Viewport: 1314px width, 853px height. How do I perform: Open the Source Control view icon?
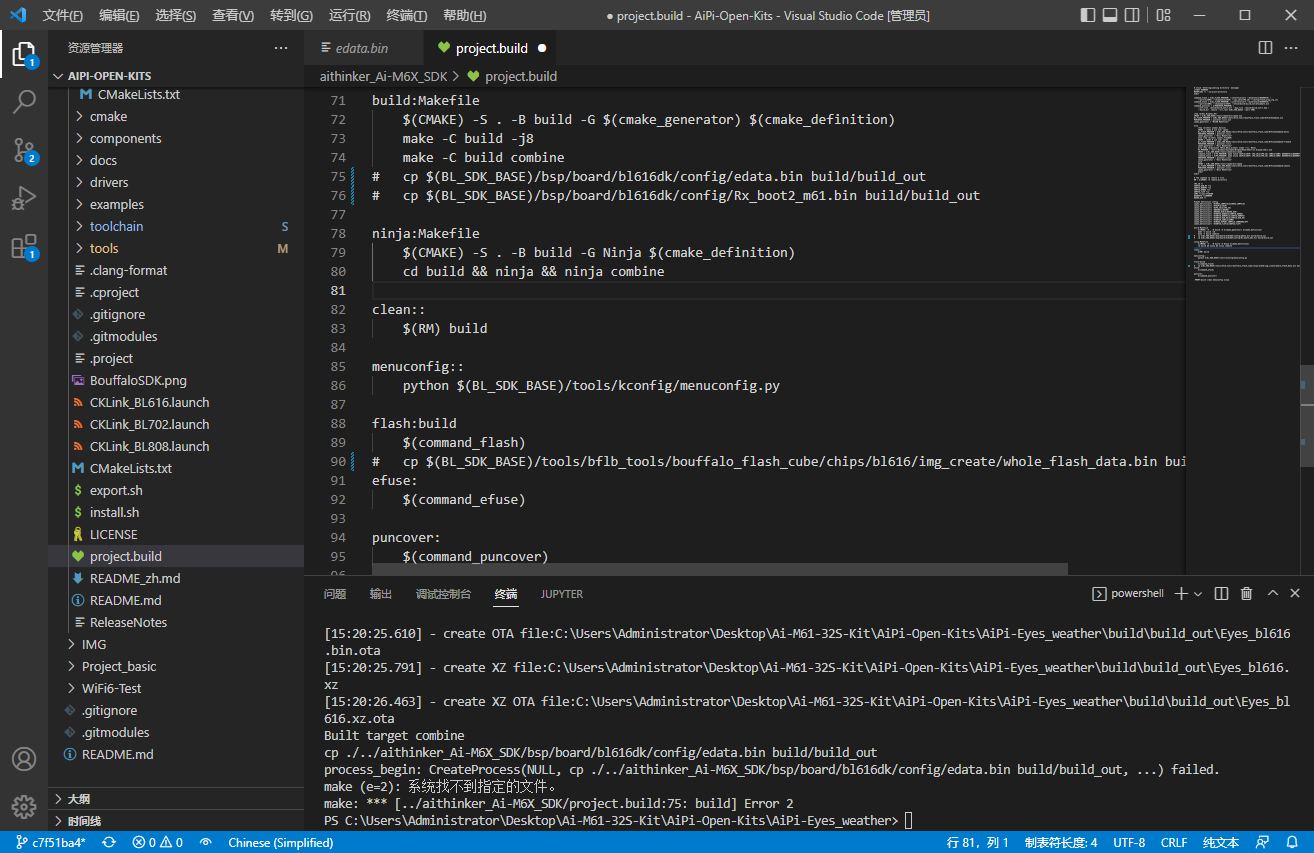(x=24, y=150)
